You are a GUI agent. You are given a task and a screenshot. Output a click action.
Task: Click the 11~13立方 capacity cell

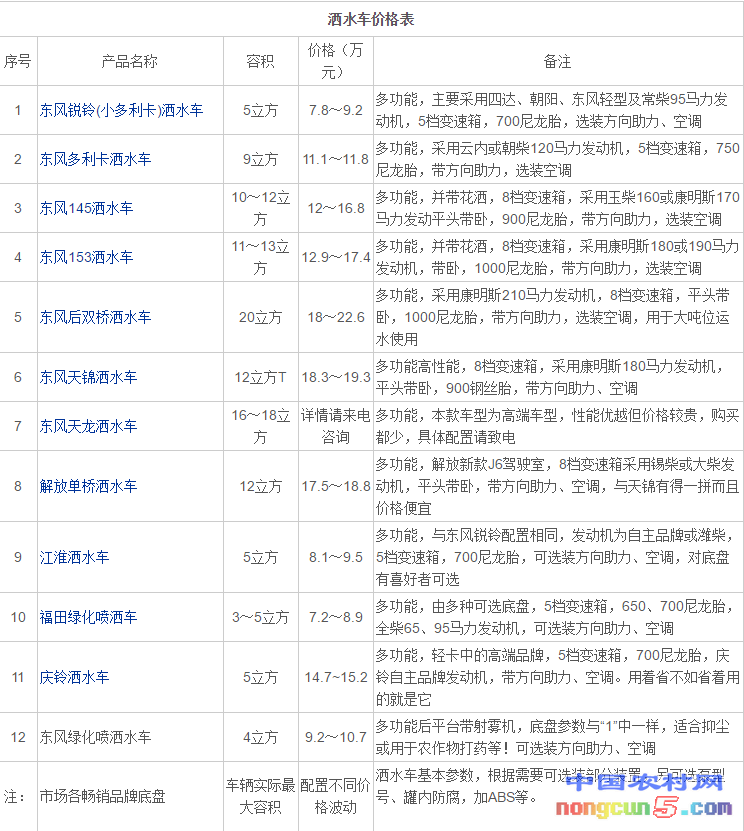pos(260,257)
